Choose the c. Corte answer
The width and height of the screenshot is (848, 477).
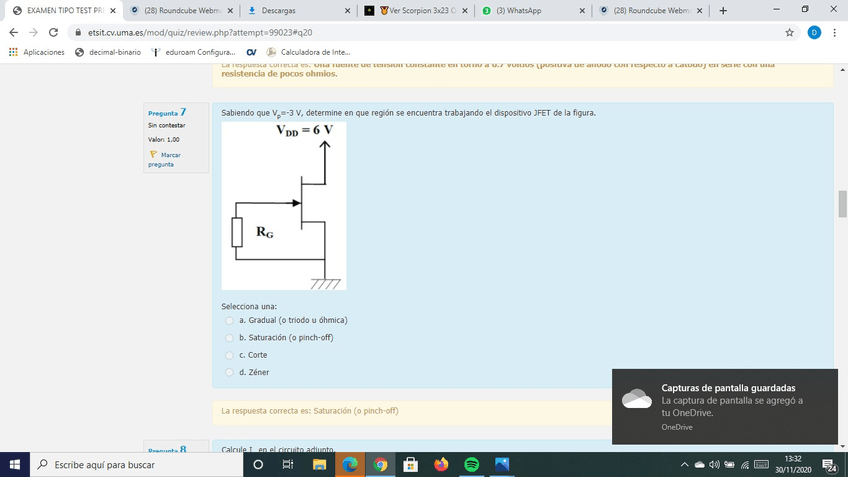click(229, 355)
